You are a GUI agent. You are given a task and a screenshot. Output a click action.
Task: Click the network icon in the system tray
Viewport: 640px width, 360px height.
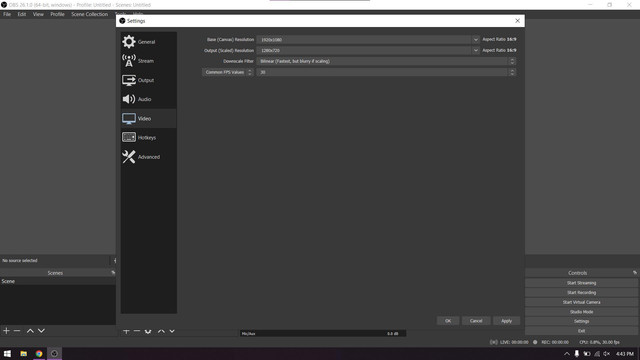[x=597, y=353]
